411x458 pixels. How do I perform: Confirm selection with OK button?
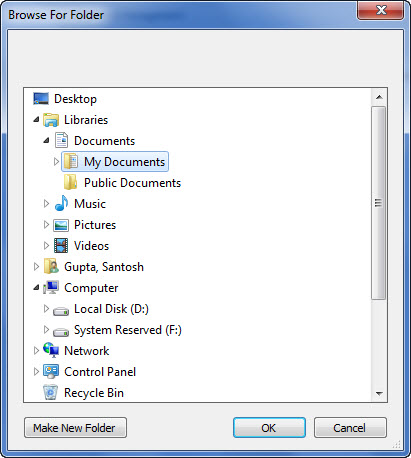pos(269,428)
